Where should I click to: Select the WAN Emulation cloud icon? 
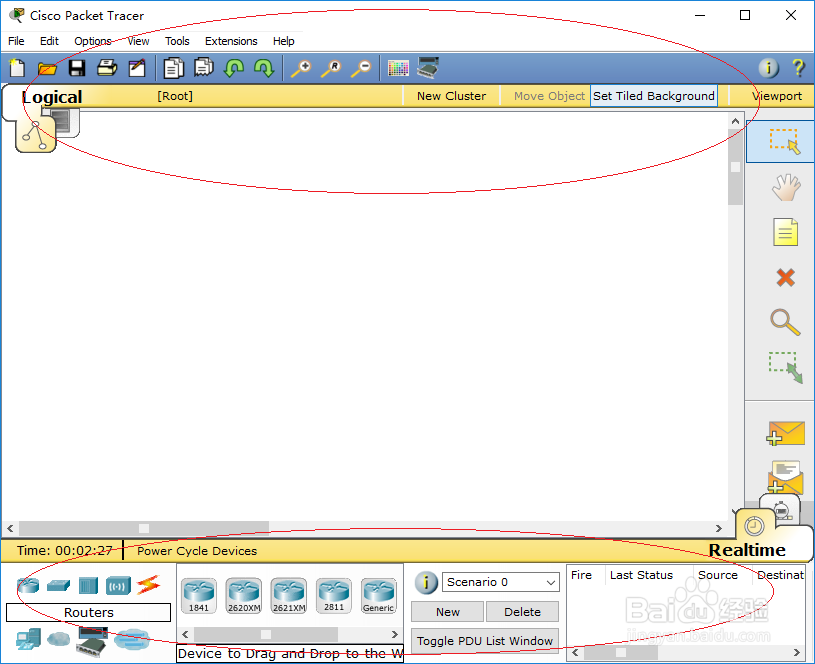point(58,639)
